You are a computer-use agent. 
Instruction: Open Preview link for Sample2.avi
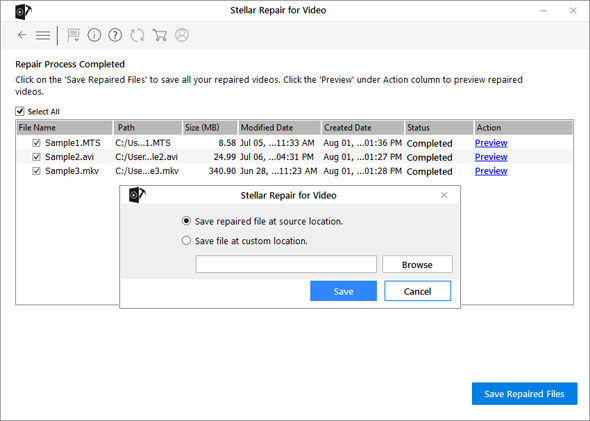(x=491, y=157)
